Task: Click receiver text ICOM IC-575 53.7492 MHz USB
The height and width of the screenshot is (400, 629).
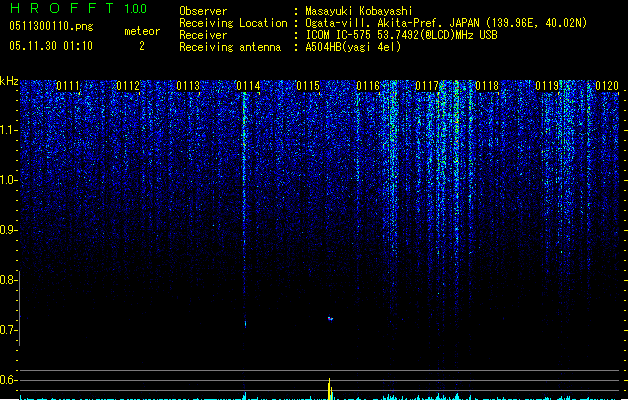Action: (x=402, y=35)
